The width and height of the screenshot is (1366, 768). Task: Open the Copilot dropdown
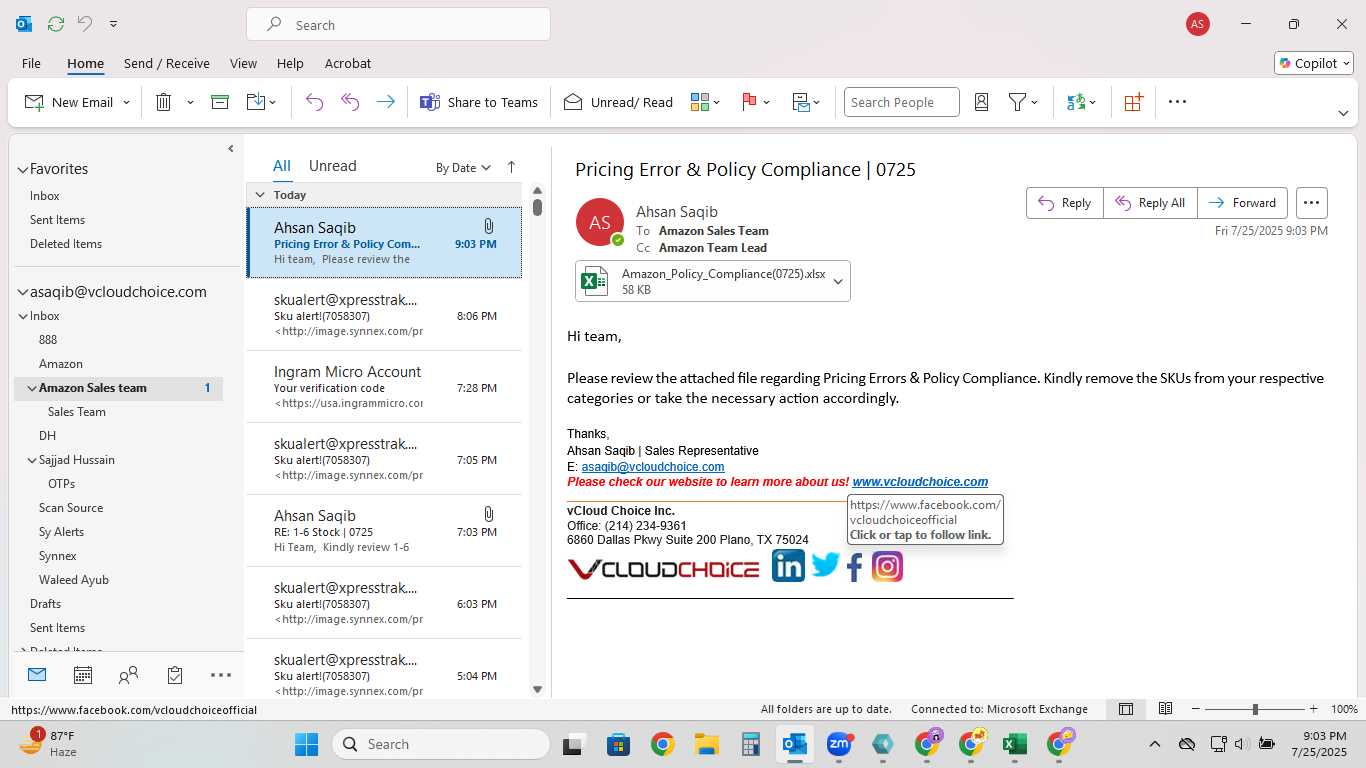(x=1315, y=63)
